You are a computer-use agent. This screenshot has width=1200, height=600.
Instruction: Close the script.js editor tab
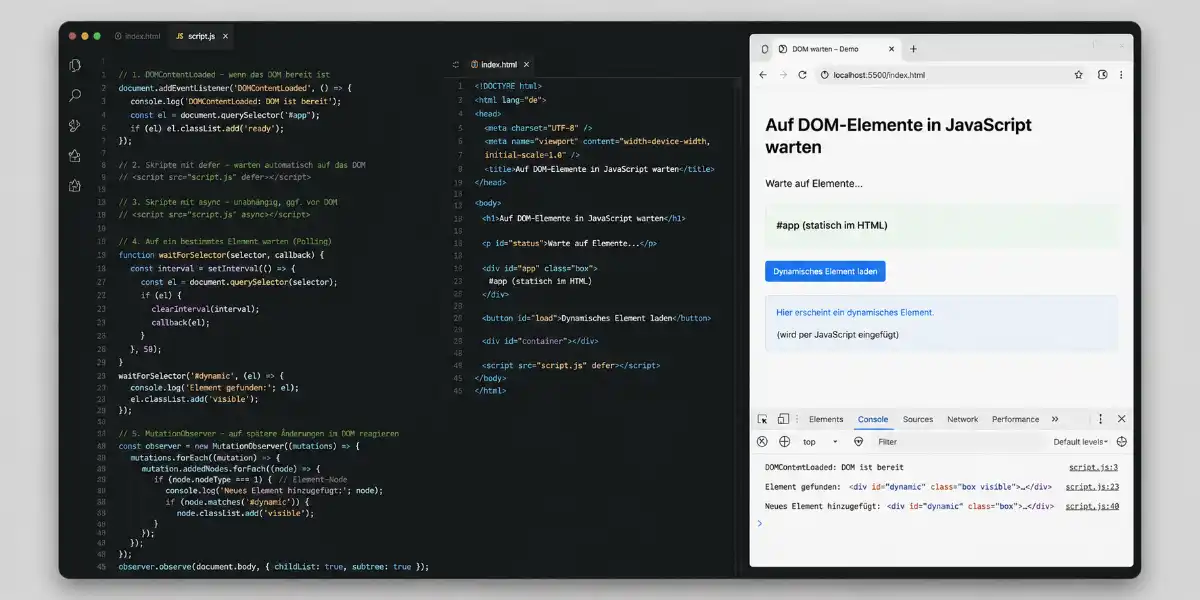[226, 36]
